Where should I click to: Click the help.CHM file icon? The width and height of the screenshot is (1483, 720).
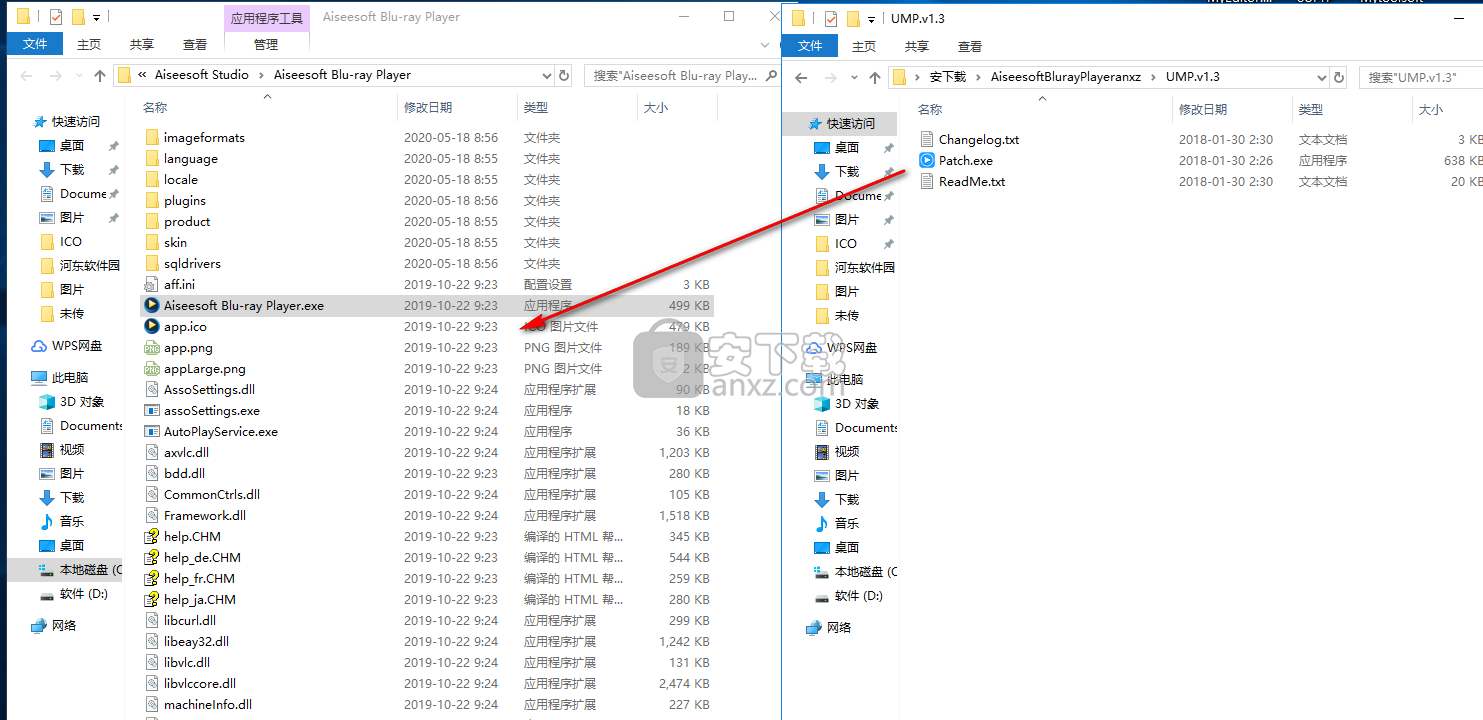pyautogui.click(x=152, y=537)
